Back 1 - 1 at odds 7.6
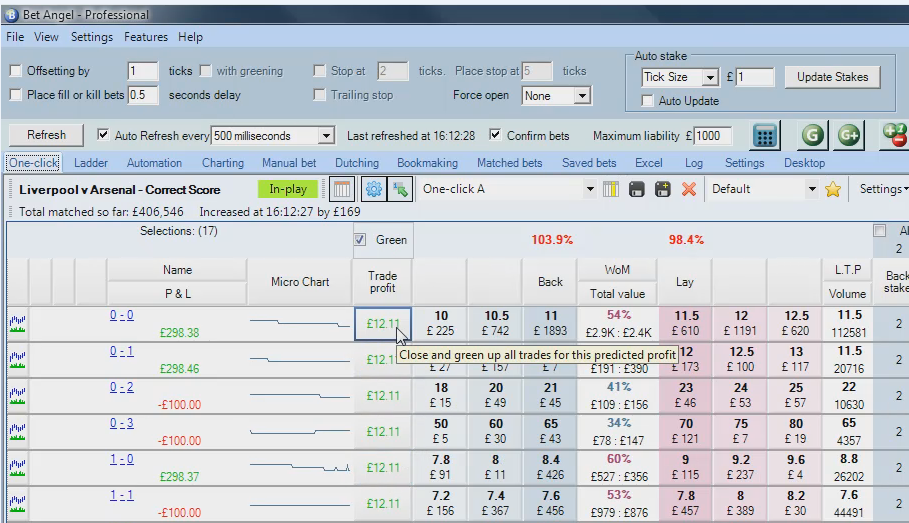This screenshot has width=909, height=523. (x=551, y=503)
